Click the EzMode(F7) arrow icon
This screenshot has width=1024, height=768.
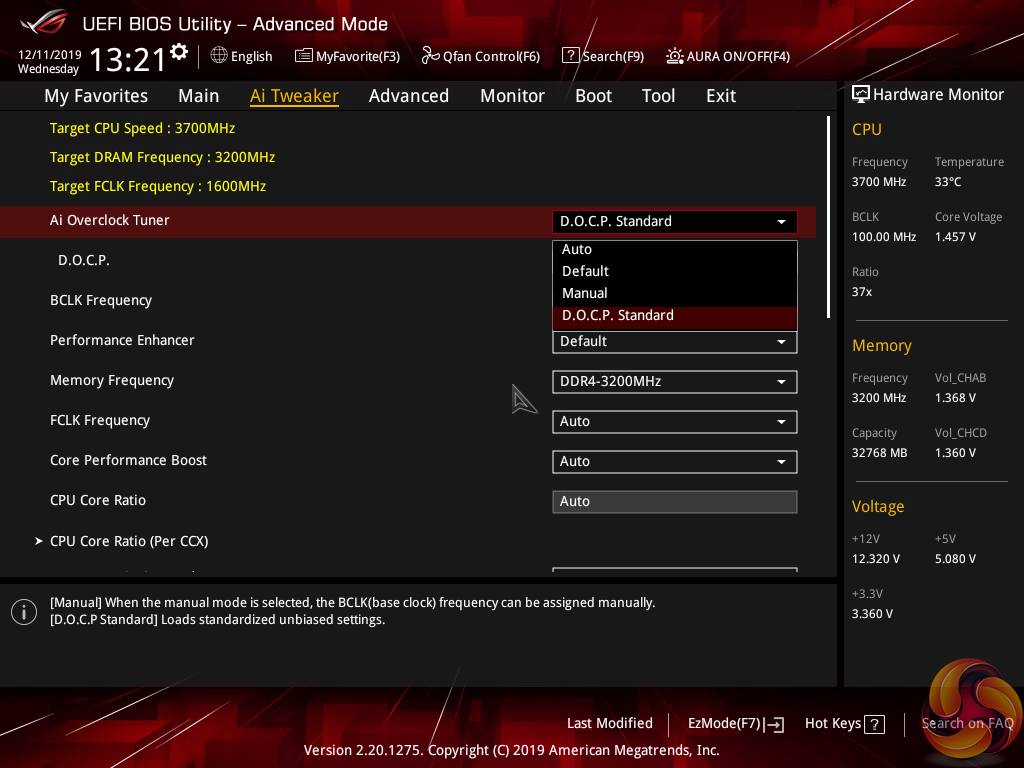775,724
